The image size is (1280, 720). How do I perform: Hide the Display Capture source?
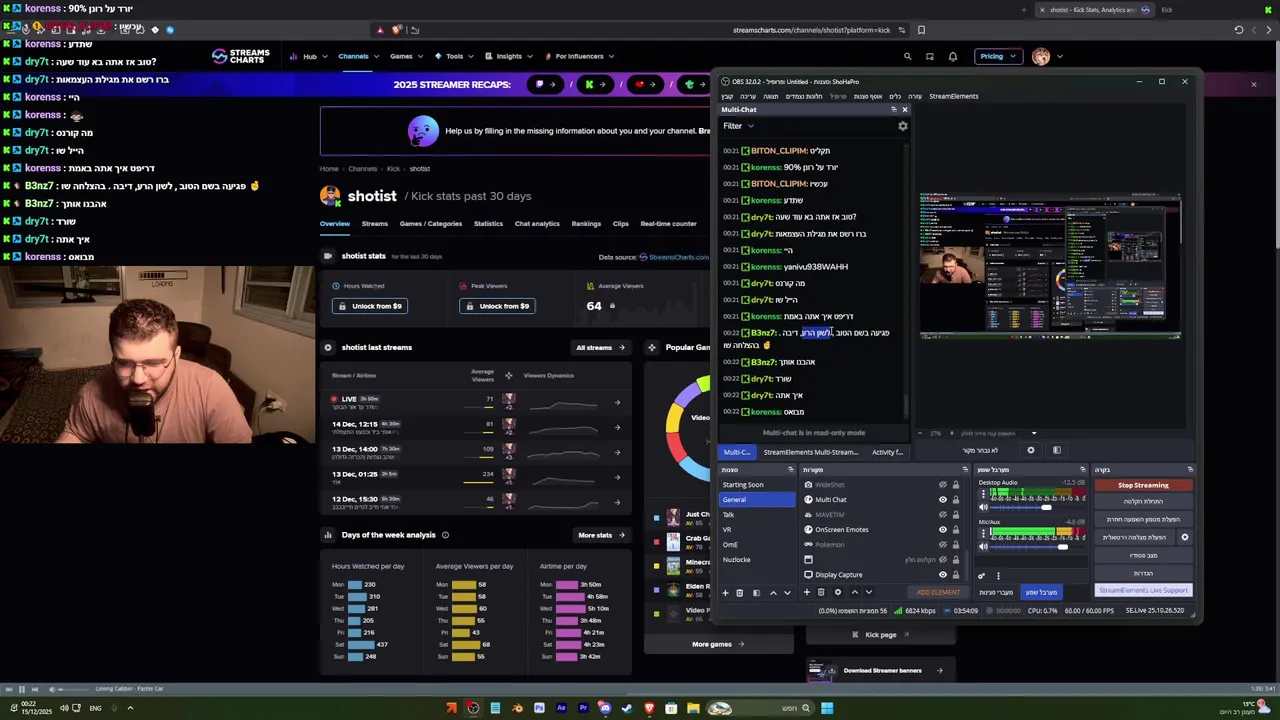pyautogui.click(x=942, y=575)
